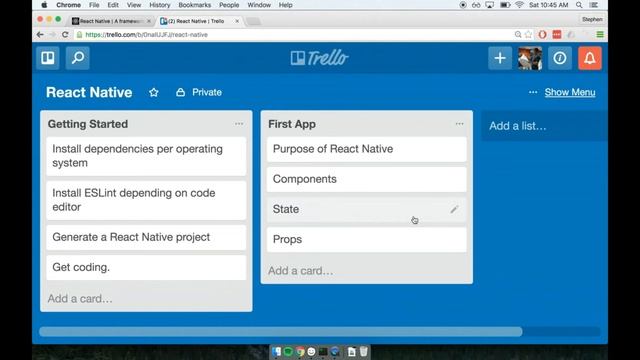This screenshot has width=640, height=360.
Task: Click Add a card in First App
Action: tap(300, 271)
